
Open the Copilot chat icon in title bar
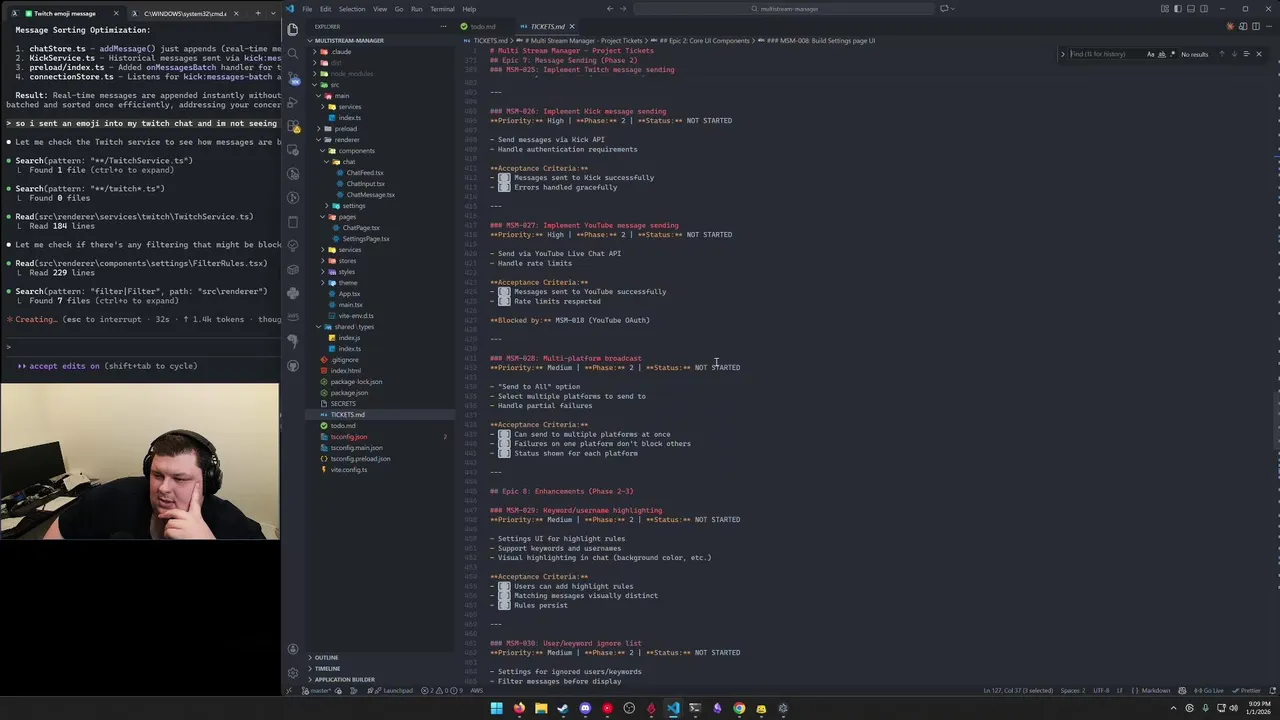pyautogui.click(x=944, y=9)
